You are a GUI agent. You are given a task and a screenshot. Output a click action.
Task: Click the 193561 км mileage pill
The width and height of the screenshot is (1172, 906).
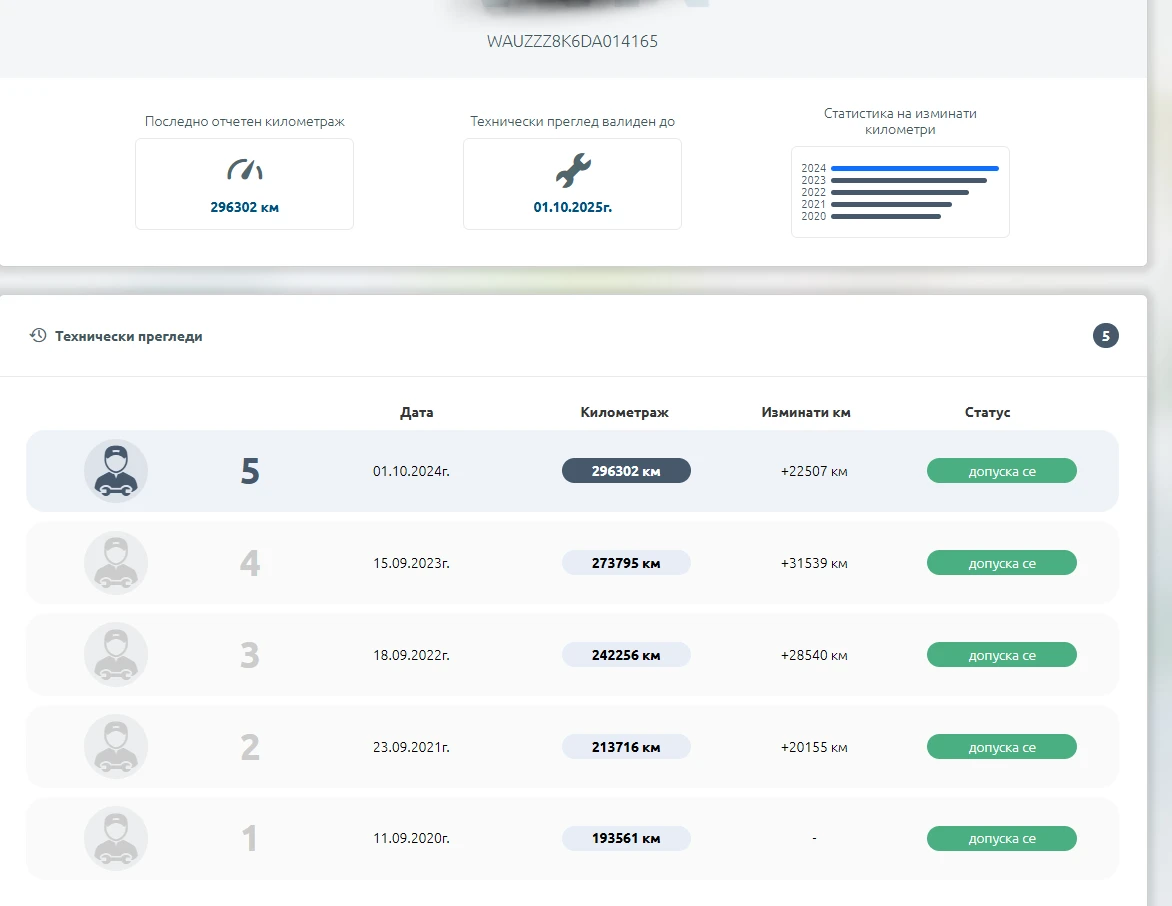[x=626, y=838]
